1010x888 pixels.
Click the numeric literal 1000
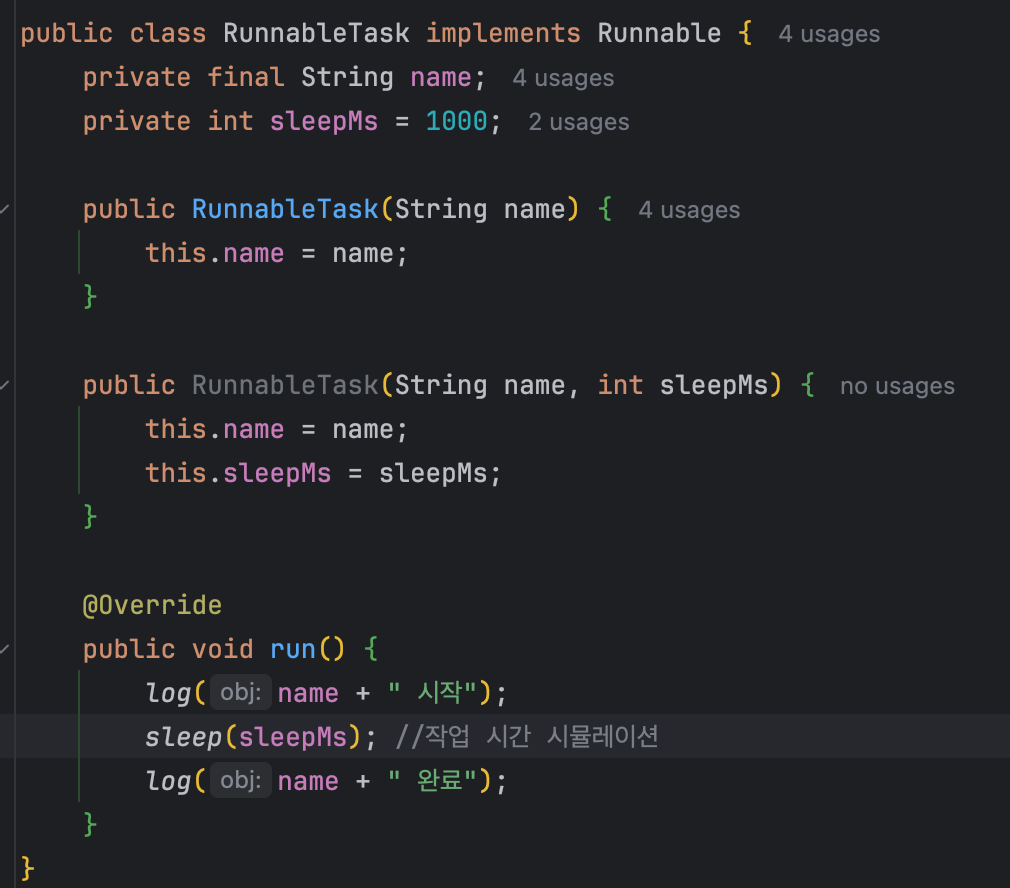(456, 121)
